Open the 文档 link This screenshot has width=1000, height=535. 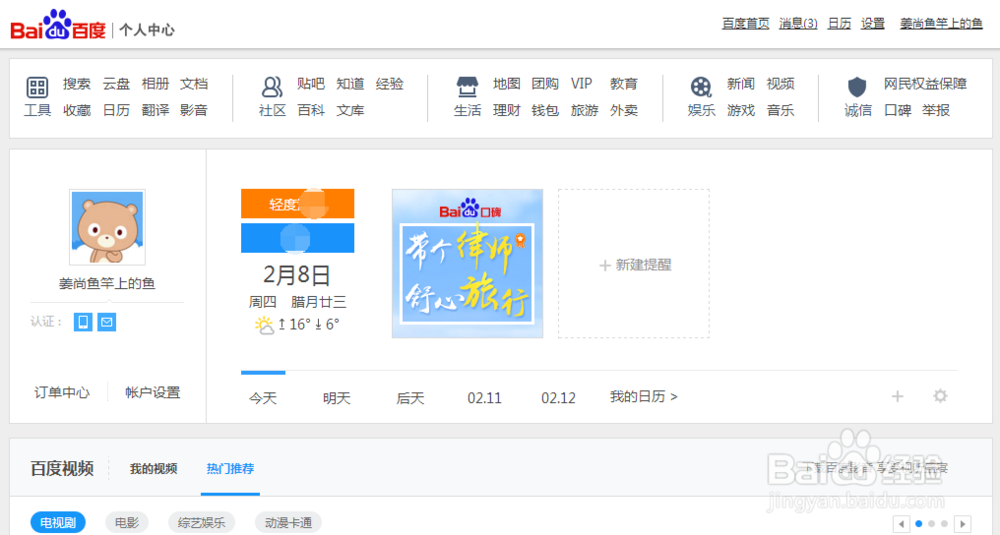pos(194,84)
